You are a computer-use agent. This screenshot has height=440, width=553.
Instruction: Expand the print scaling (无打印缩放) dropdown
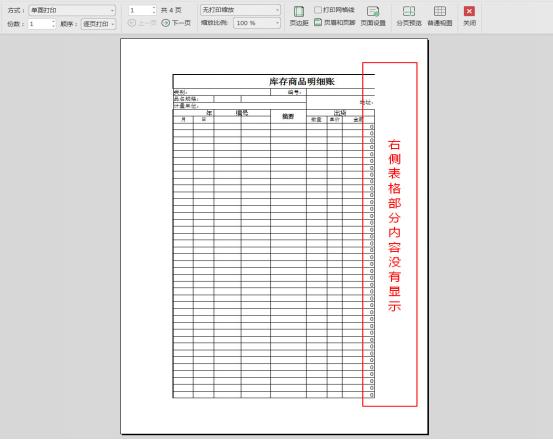click(240, 10)
